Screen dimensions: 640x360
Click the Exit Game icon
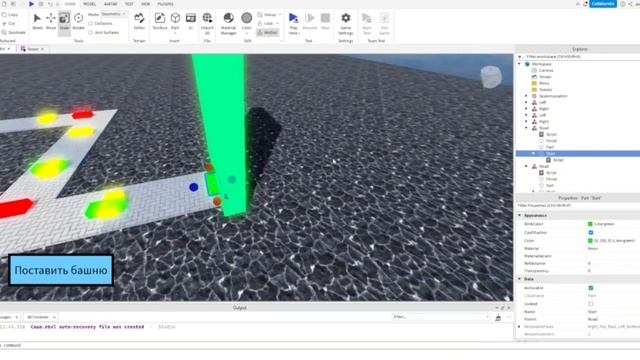(x=384, y=18)
